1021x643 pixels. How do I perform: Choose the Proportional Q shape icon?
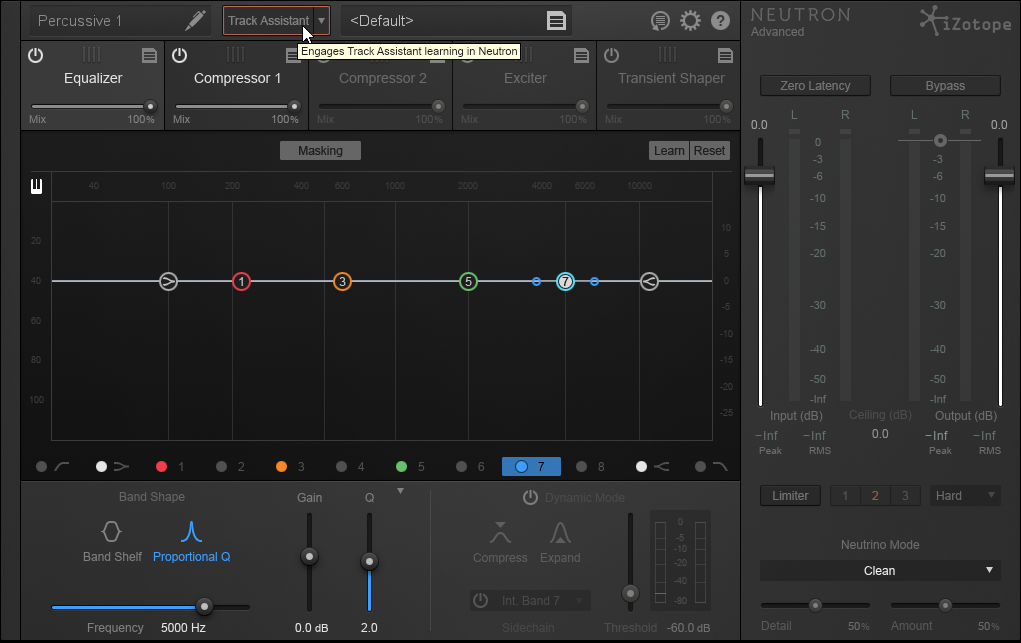(x=191, y=532)
